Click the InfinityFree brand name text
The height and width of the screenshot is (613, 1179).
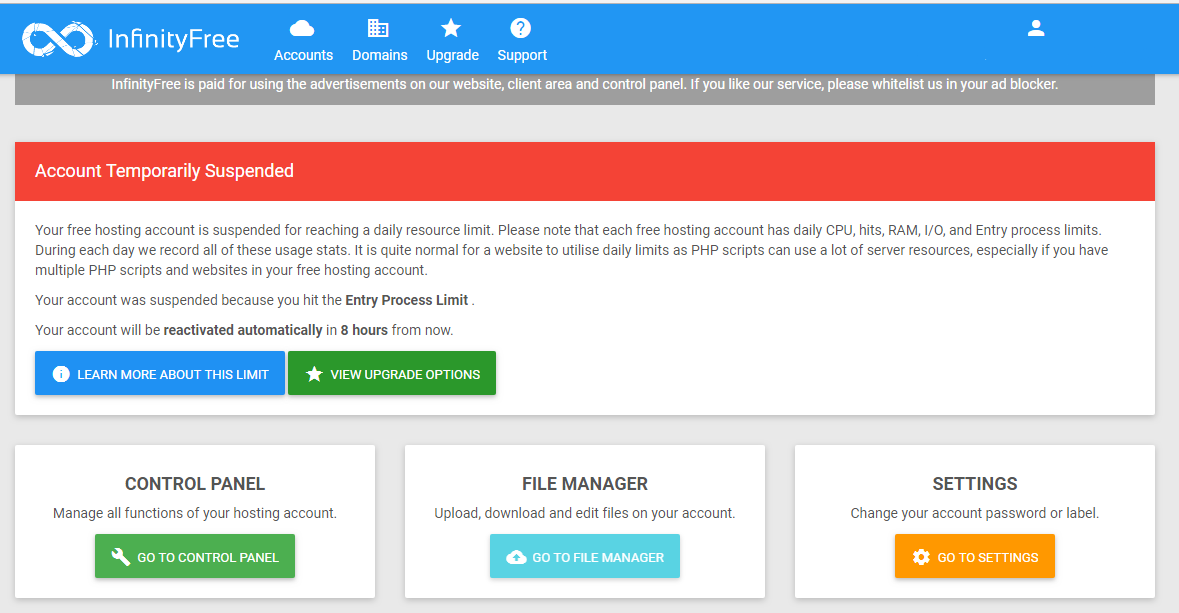(x=174, y=39)
